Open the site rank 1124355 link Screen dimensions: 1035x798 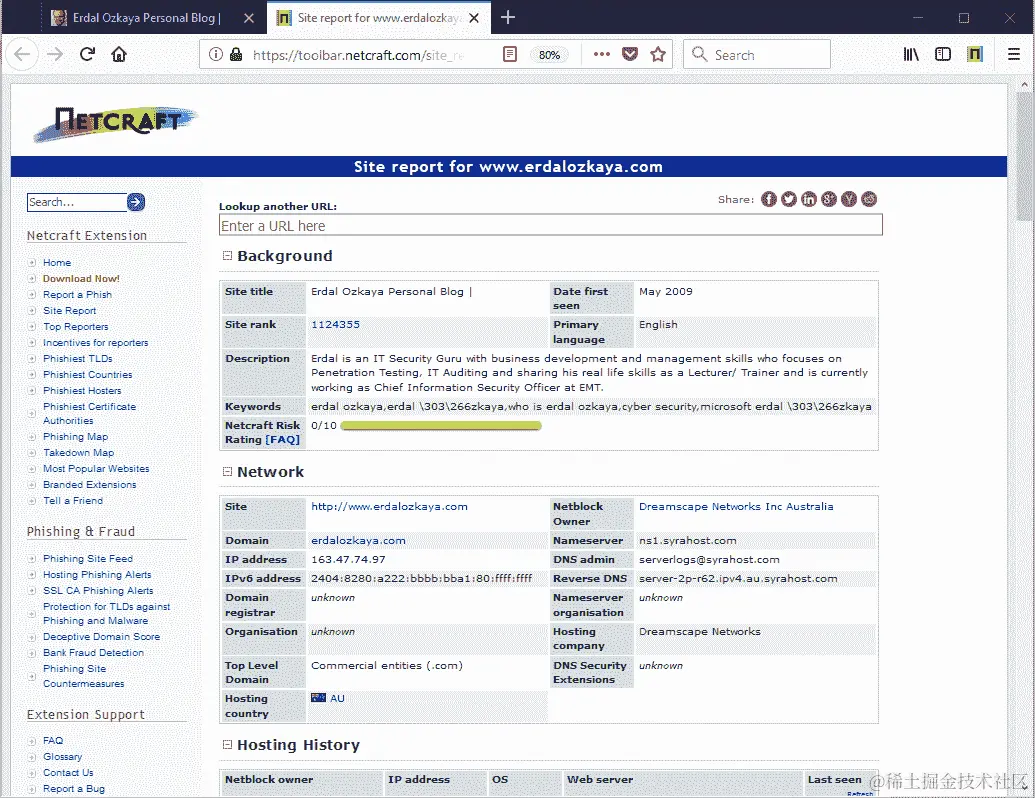[335, 325]
